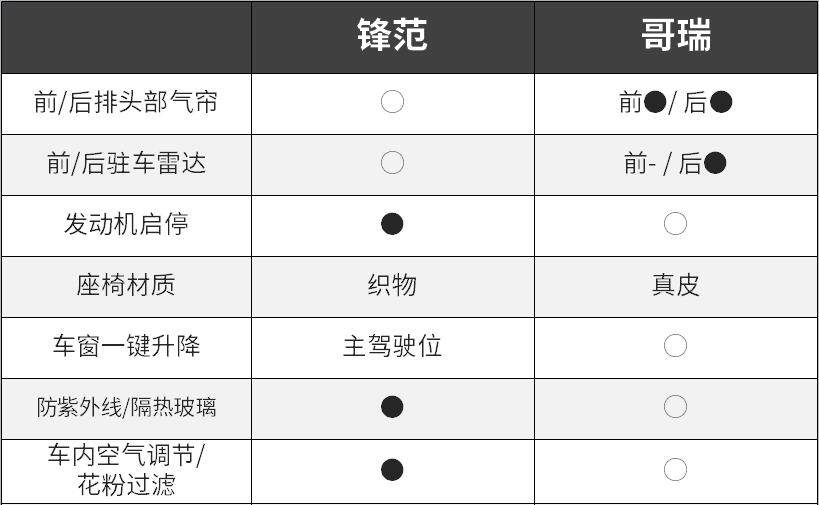Click the 真皮 seat material value

(x=675, y=285)
